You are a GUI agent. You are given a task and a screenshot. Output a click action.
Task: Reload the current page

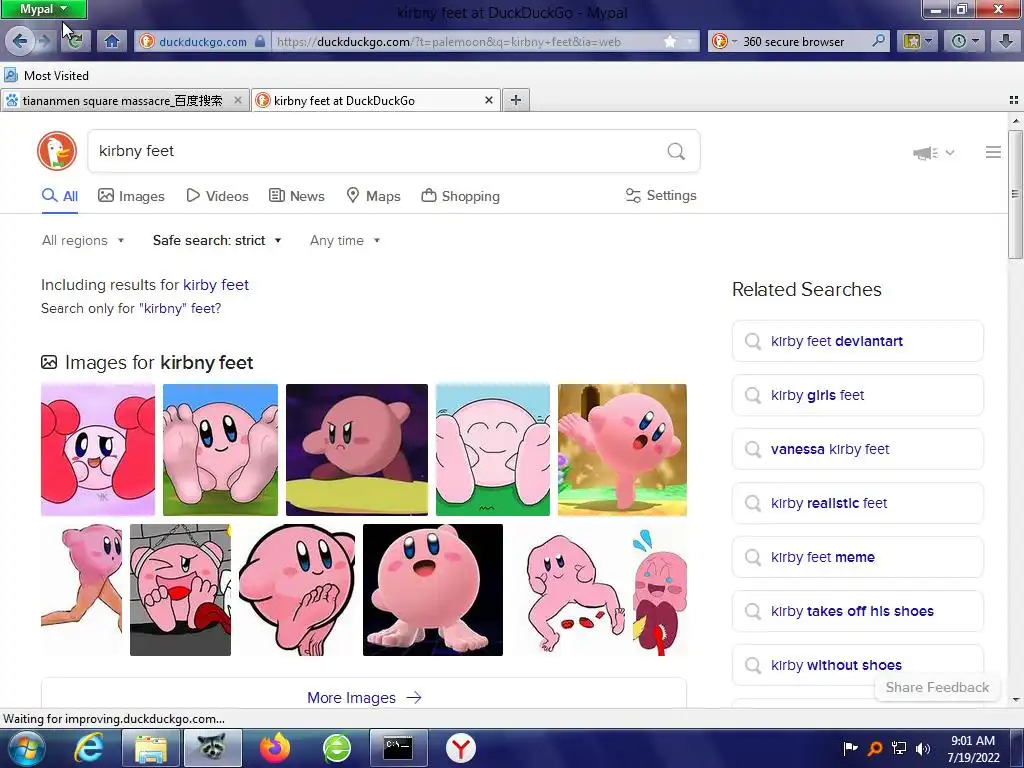click(x=76, y=42)
